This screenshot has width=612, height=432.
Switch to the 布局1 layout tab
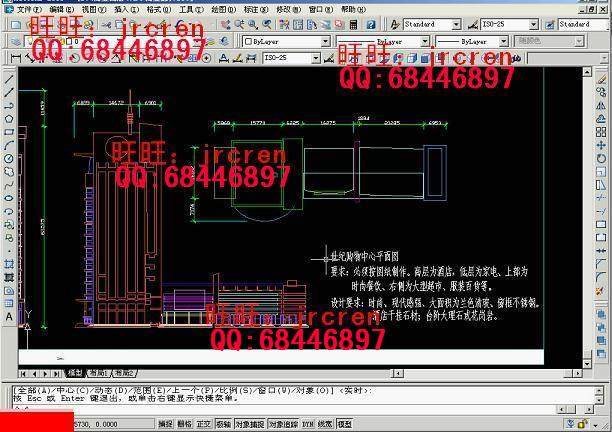point(99,373)
